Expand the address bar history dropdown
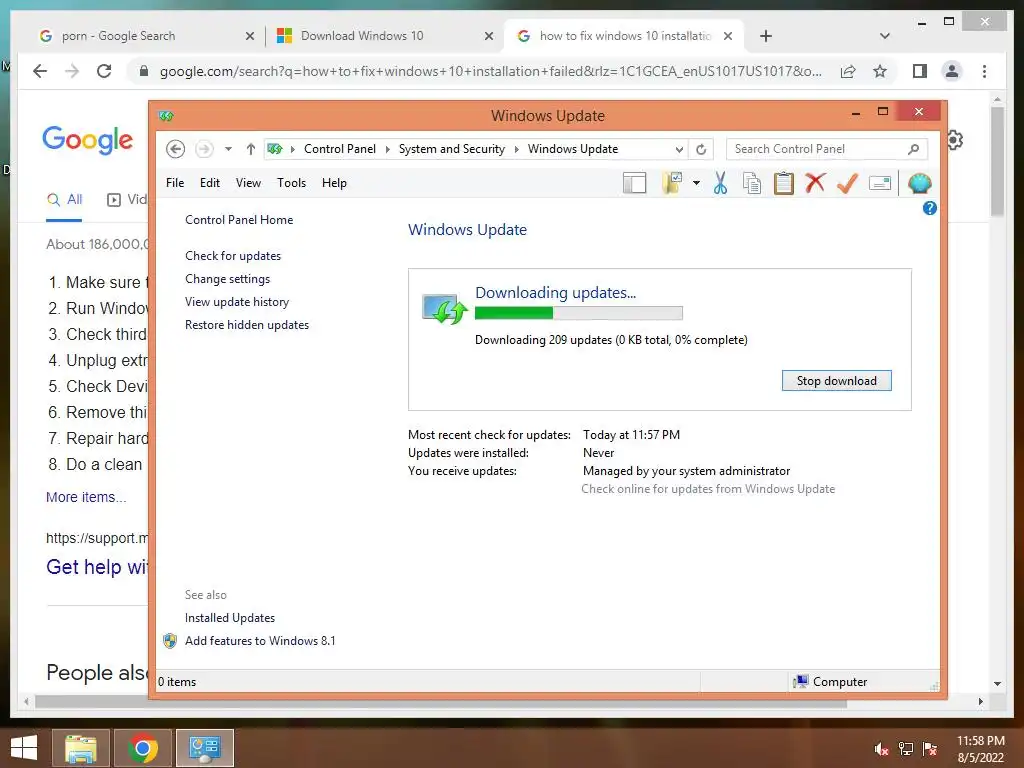1024x768 pixels. [x=679, y=150]
